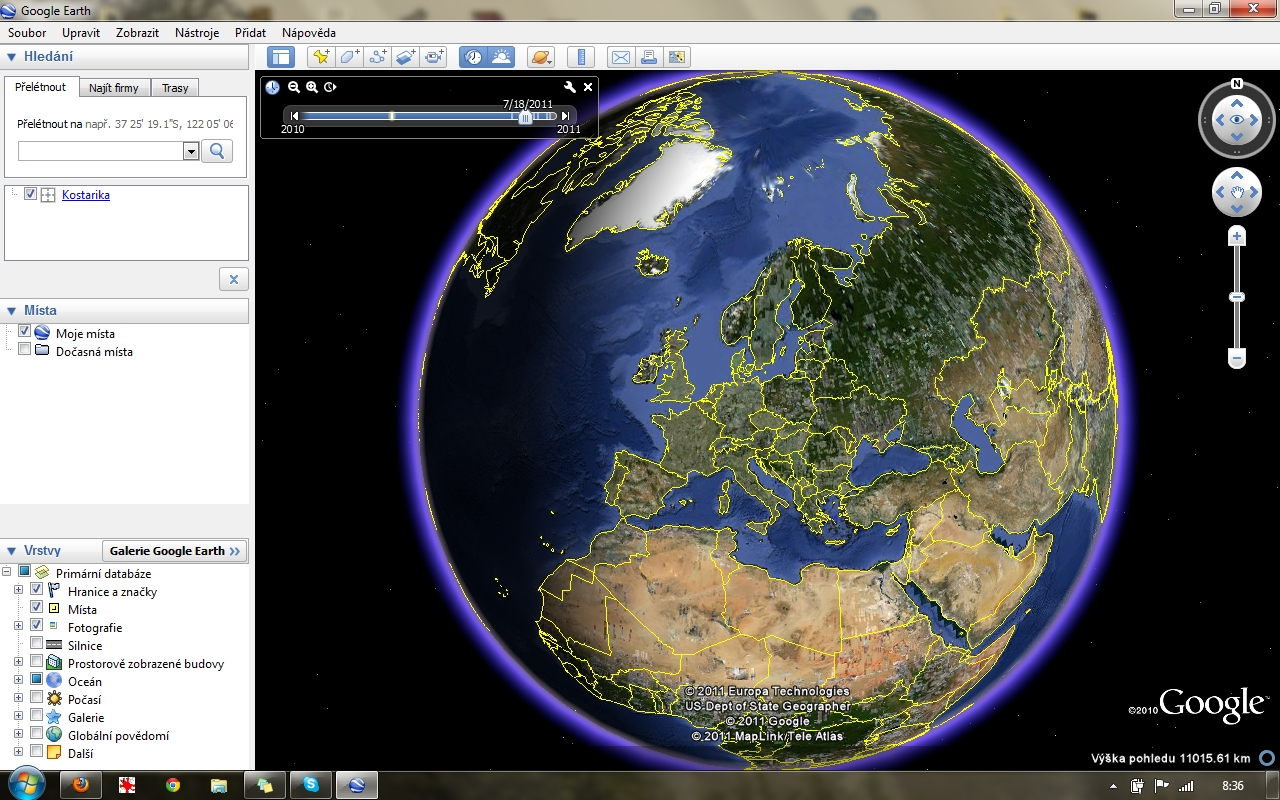Enable Prostorově zobrazené budovy layer
1280x800 pixels.
coord(37,662)
